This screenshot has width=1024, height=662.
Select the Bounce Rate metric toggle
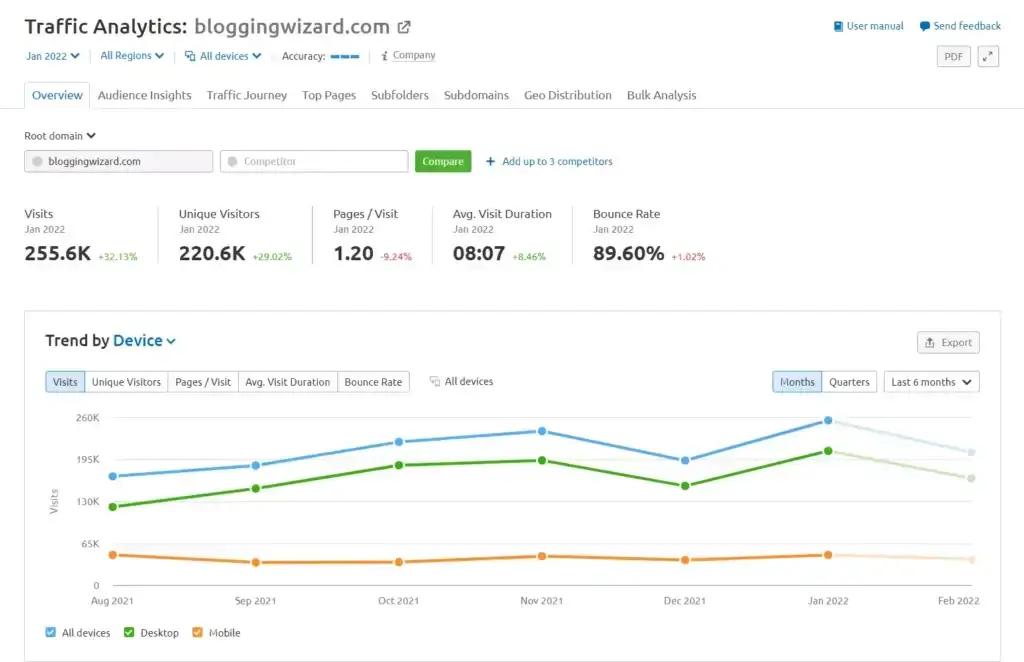(x=373, y=381)
